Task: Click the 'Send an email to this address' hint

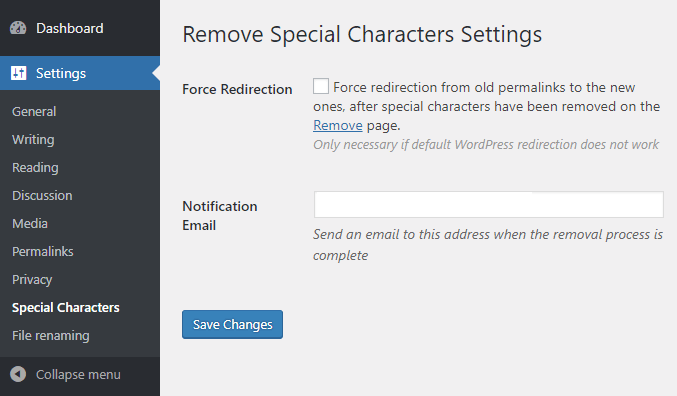Action: pyautogui.click(x=488, y=245)
